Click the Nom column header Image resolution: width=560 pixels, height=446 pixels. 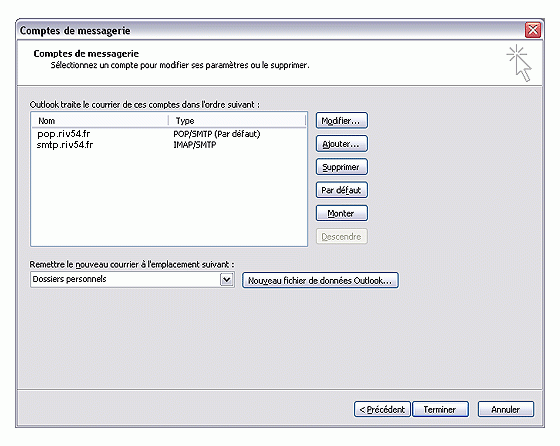coord(100,121)
